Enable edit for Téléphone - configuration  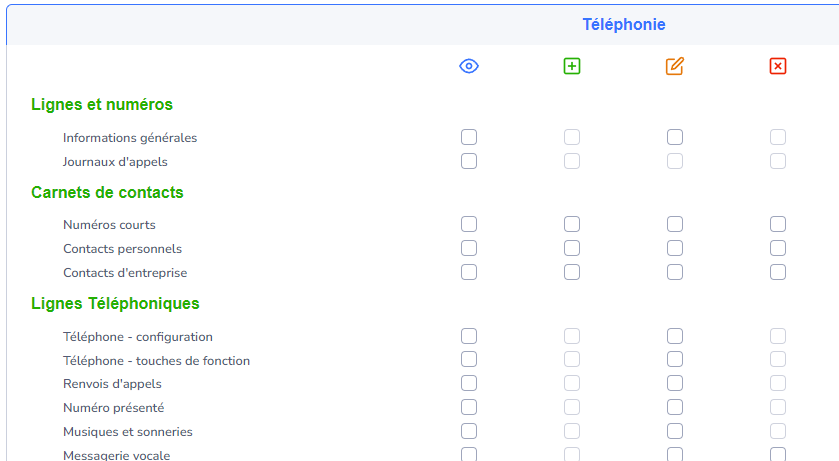tap(675, 336)
